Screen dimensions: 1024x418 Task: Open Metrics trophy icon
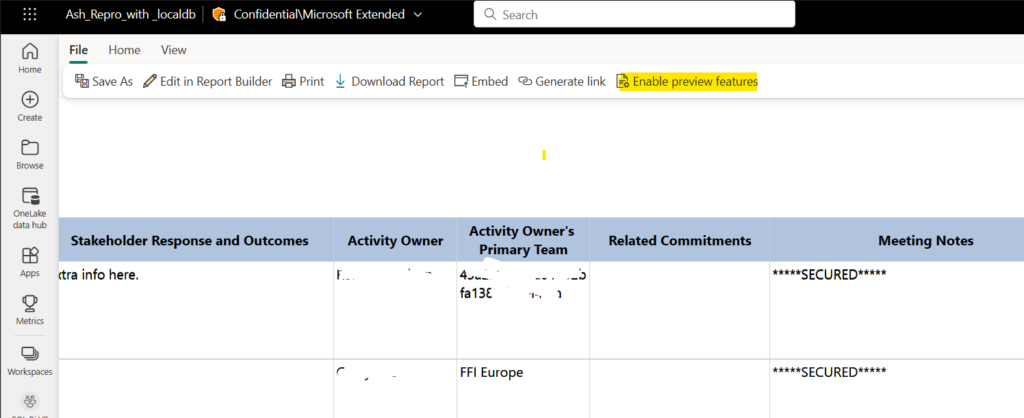[x=30, y=310]
